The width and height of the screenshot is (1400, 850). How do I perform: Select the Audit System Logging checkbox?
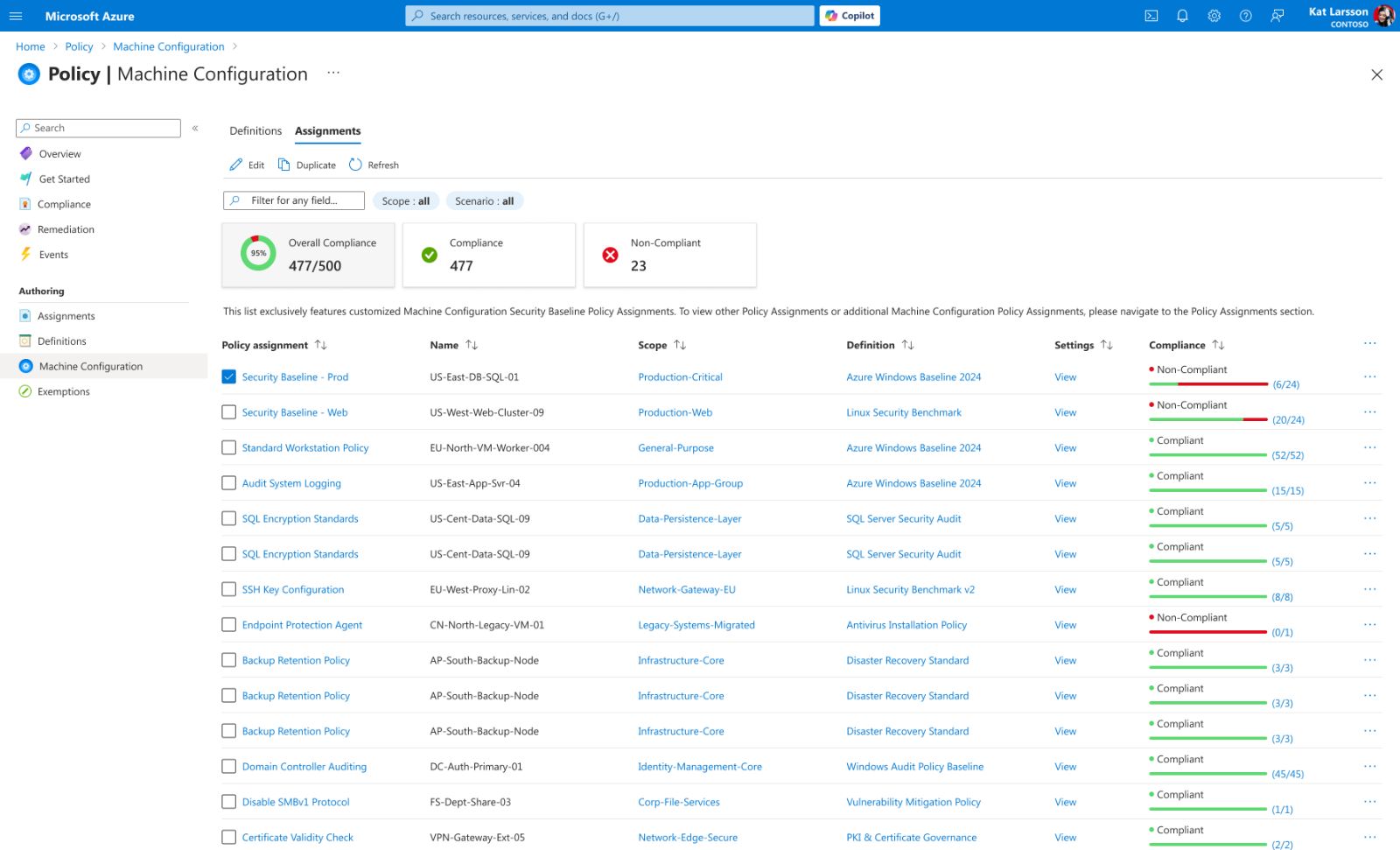pyautogui.click(x=229, y=483)
